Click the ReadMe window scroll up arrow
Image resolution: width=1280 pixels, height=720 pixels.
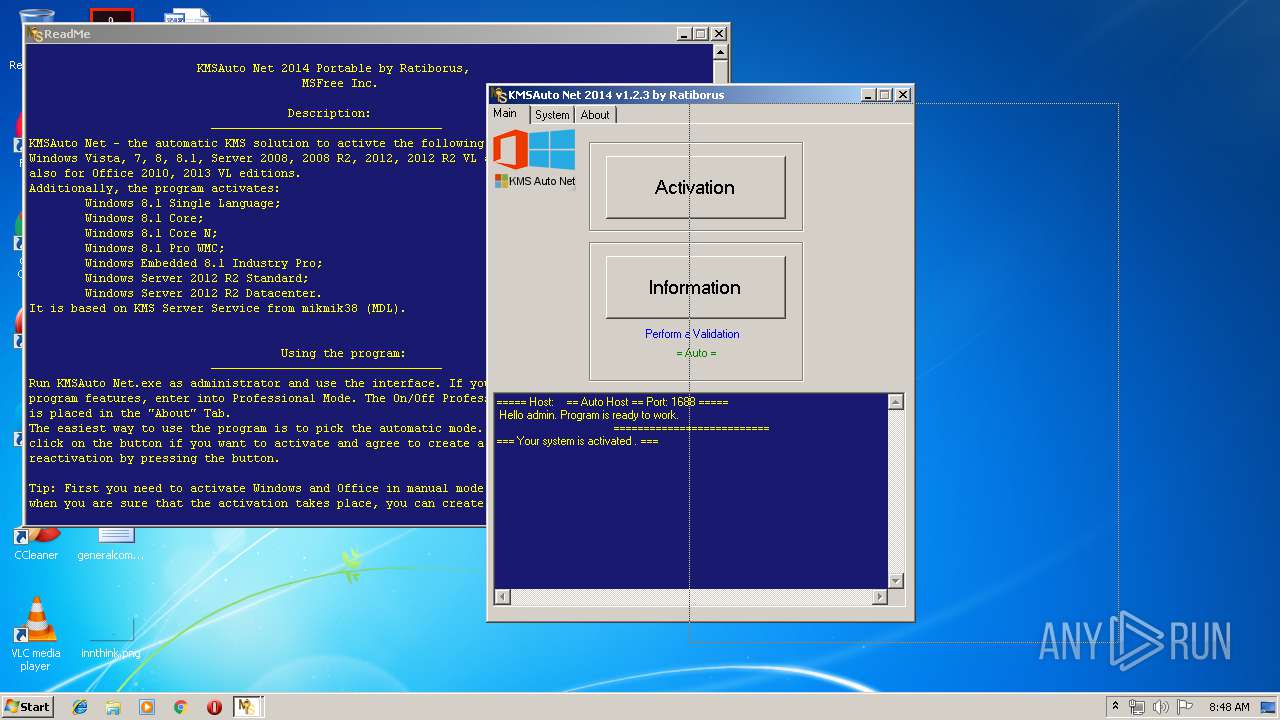pos(720,53)
